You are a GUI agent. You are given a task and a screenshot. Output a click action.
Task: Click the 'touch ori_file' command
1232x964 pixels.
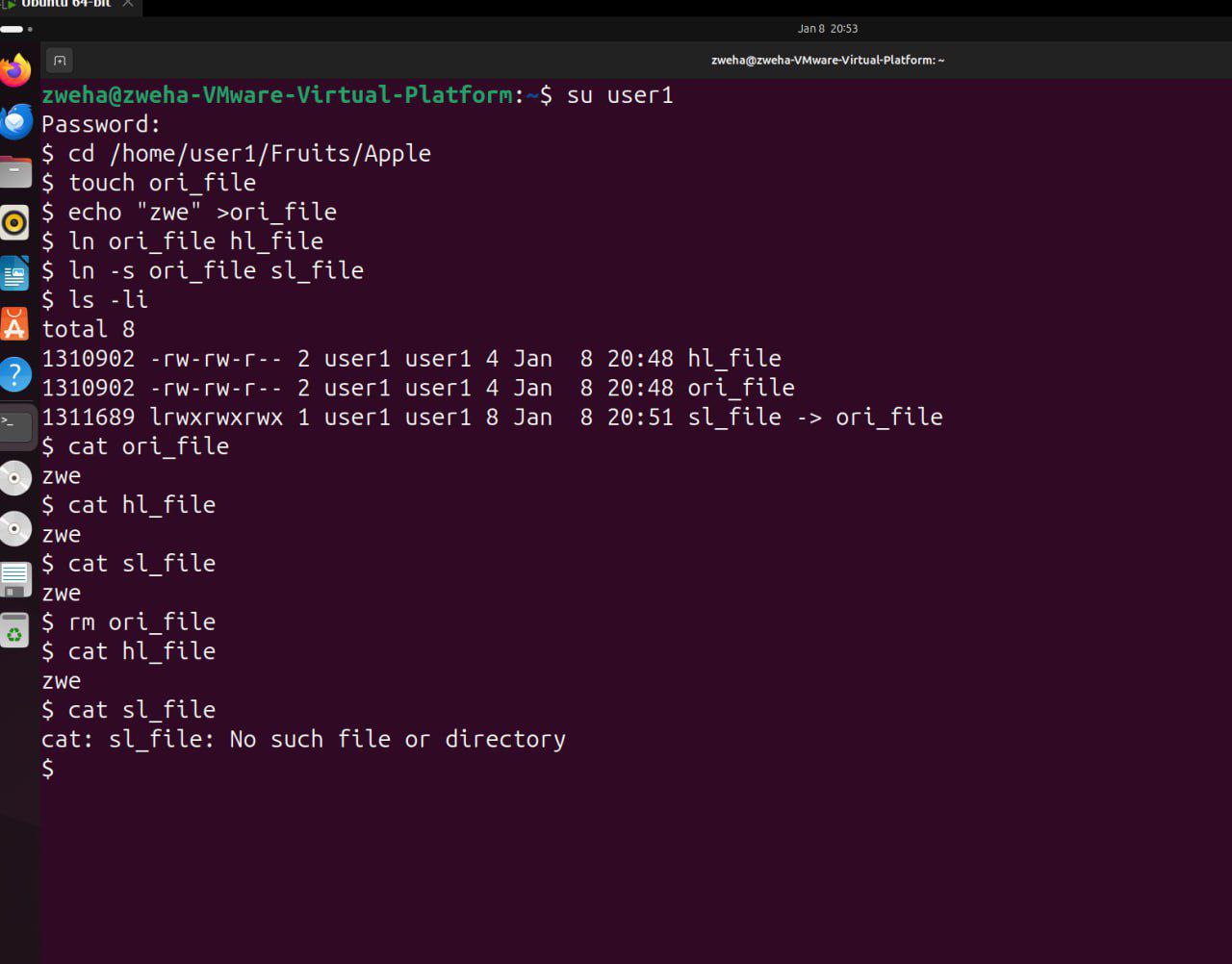point(162,183)
